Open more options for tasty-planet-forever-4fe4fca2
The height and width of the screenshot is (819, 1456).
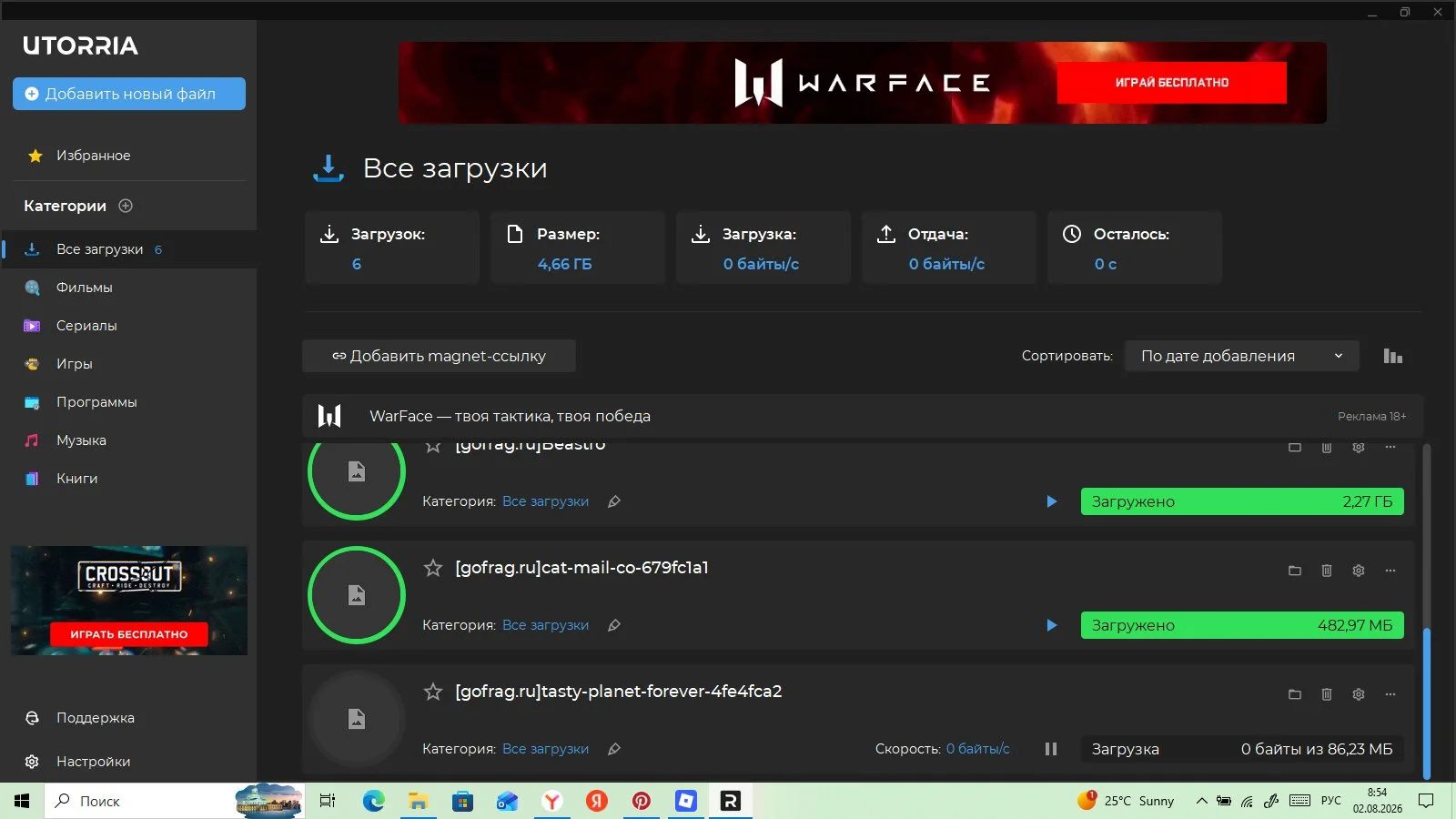(1390, 694)
